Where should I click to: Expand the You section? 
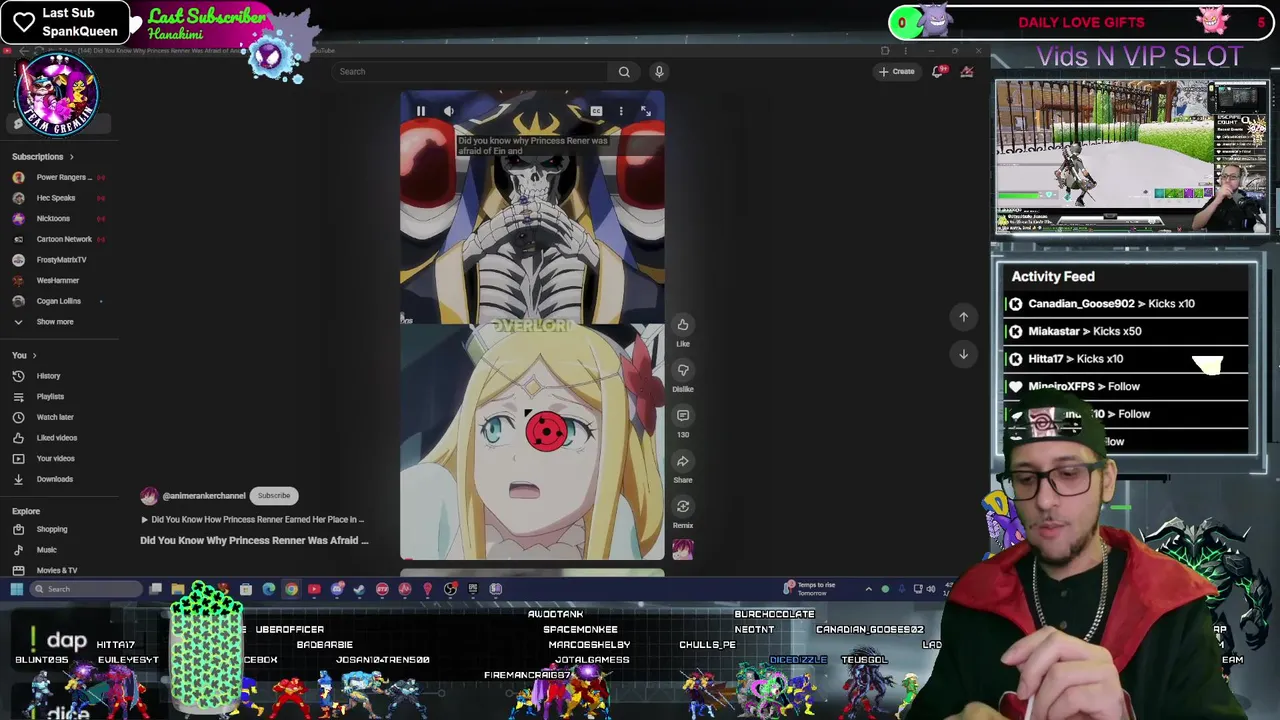(24, 355)
